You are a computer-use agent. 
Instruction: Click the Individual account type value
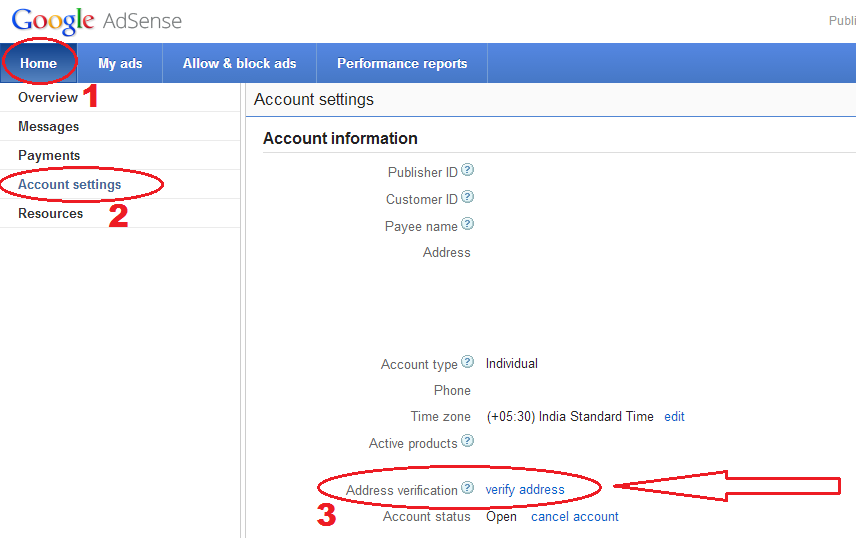512,364
